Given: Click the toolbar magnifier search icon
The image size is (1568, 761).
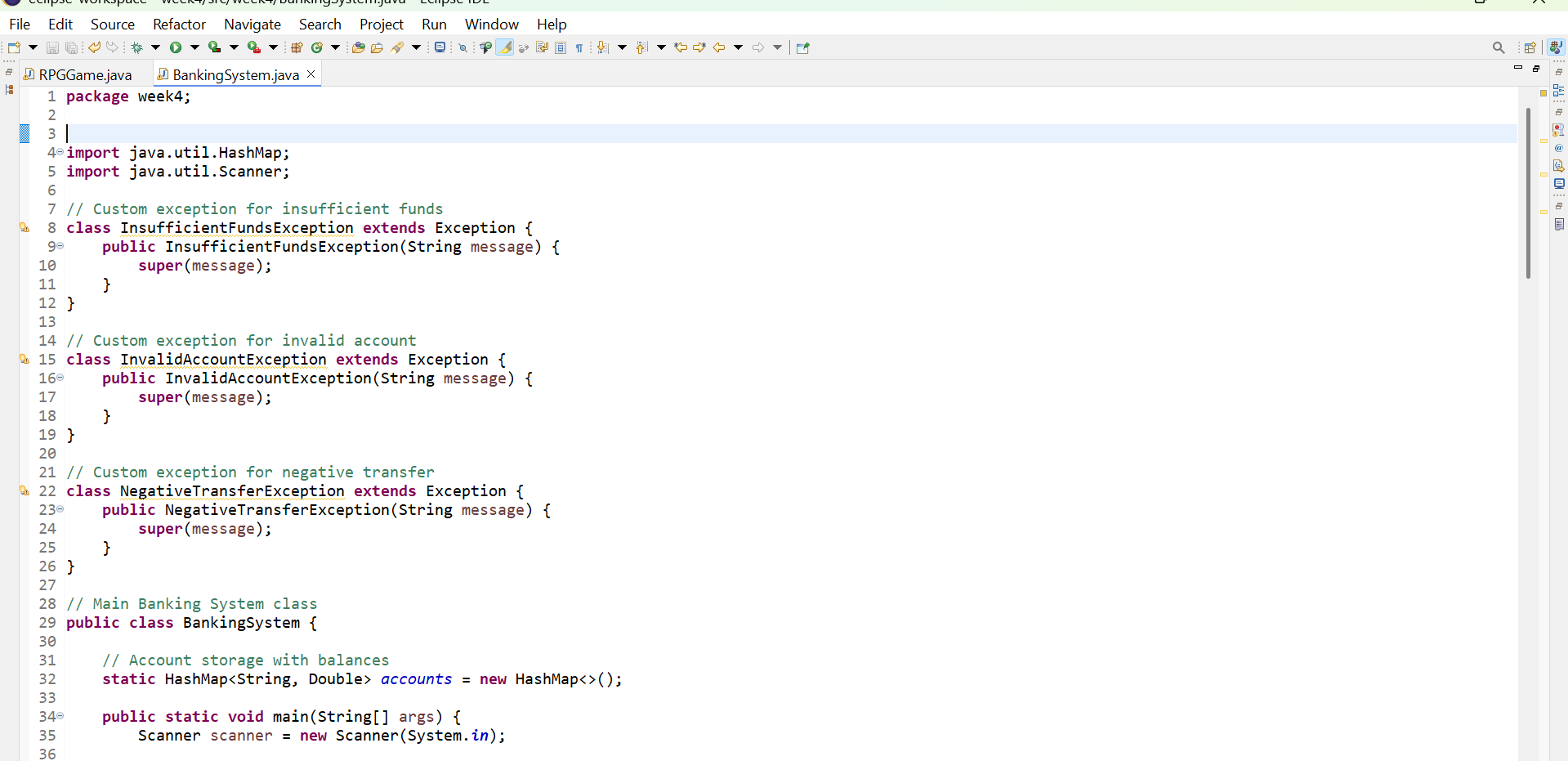Looking at the screenshot, I should 1499,48.
